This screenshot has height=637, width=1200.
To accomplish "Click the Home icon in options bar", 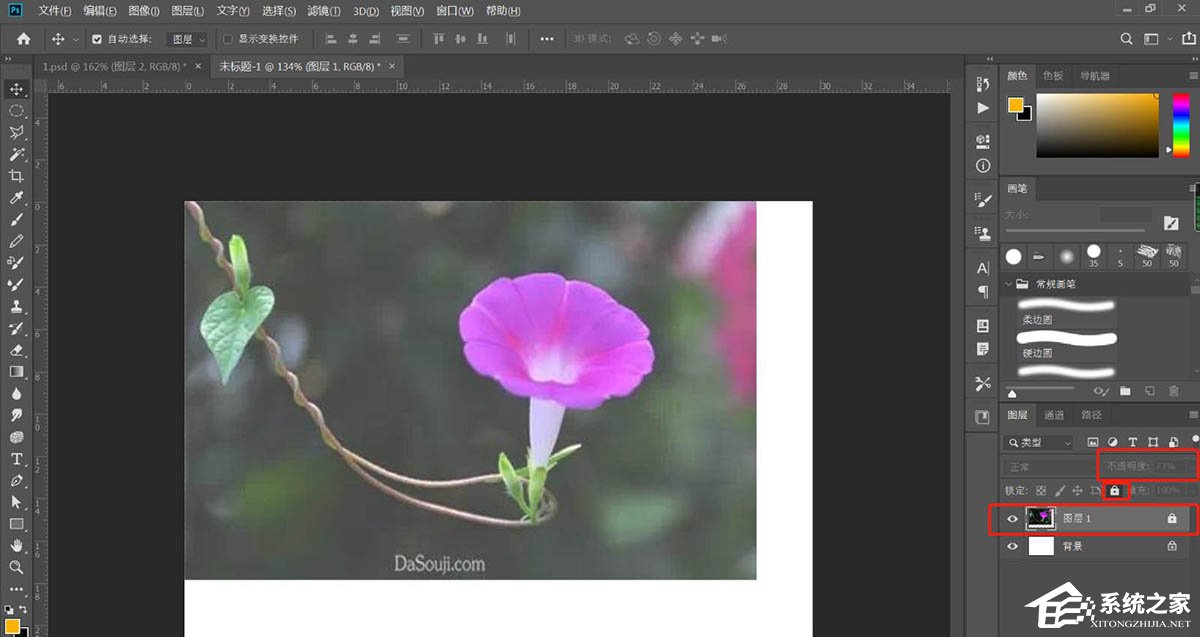I will (x=23, y=39).
